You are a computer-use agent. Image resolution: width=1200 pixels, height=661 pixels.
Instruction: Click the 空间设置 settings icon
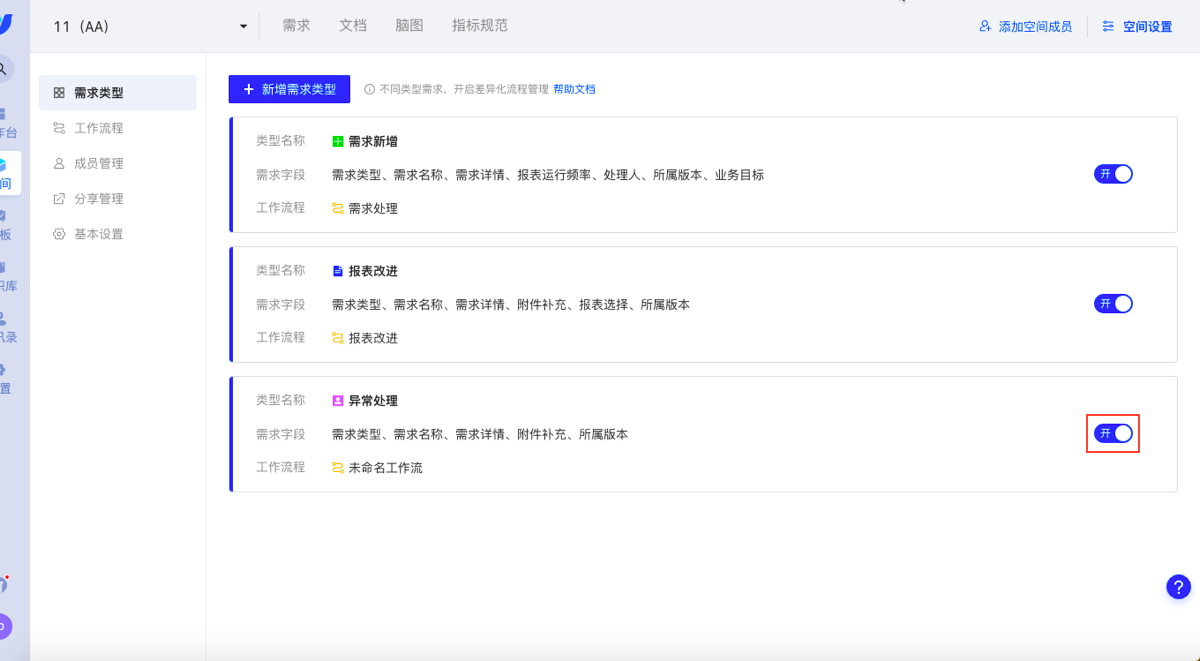1108,27
